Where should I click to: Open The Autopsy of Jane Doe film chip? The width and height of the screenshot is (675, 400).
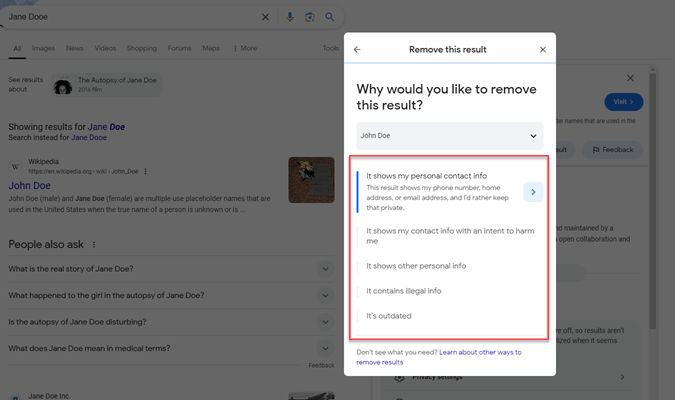pos(106,85)
